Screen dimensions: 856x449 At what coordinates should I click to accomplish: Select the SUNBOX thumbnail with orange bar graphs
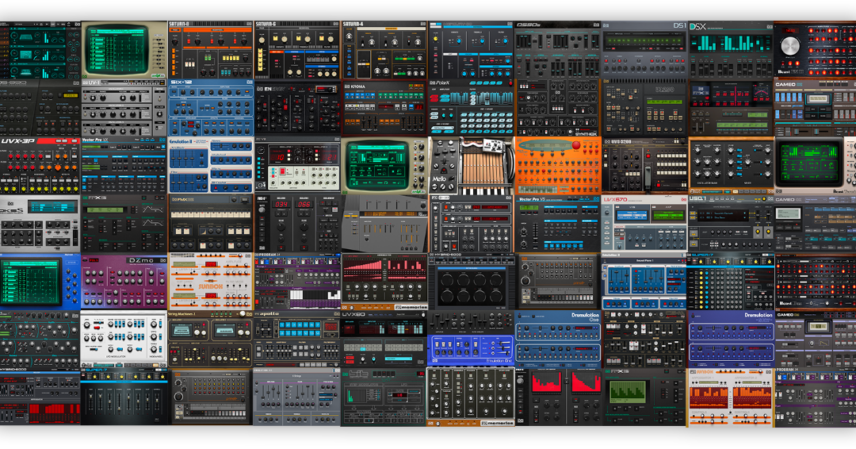[x=731, y=397]
